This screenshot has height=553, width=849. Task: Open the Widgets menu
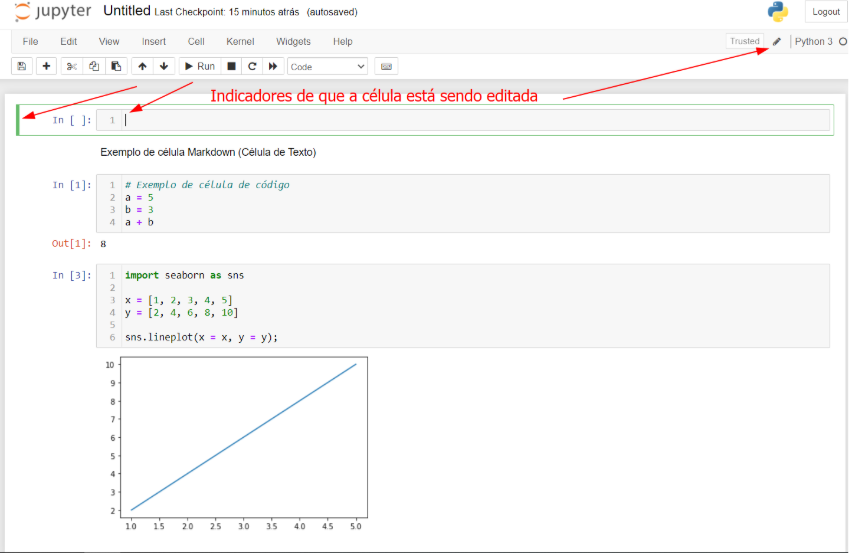(x=293, y=42)
